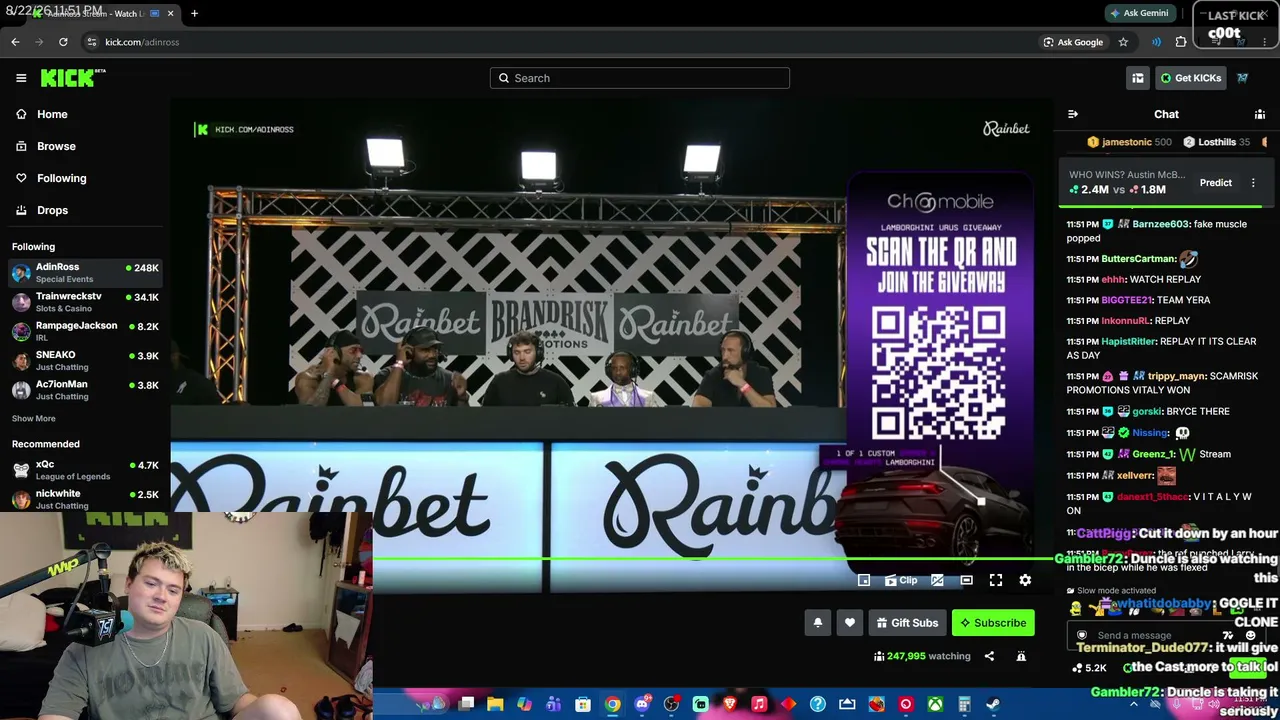Expand the Following list with Show more
The image size is (1280, 720).
[x=34, y=418]
